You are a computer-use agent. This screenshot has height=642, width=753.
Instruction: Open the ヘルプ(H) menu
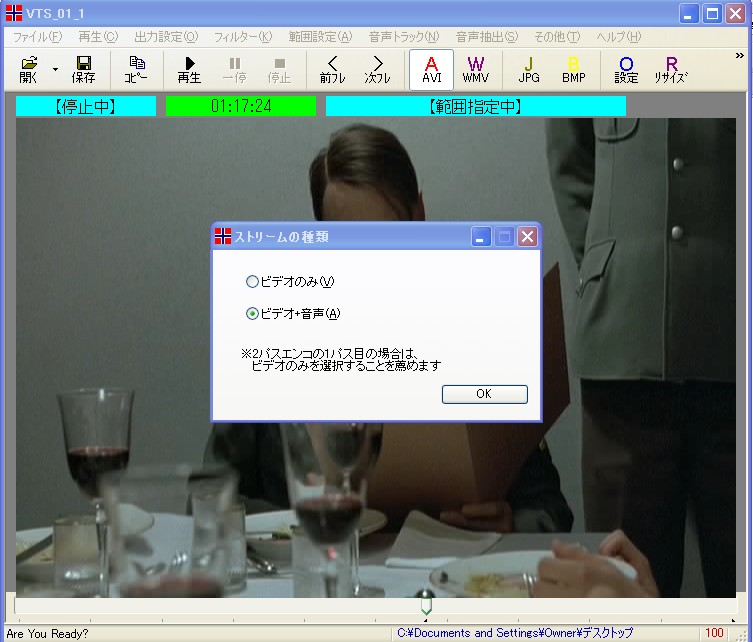click(619, 37)
